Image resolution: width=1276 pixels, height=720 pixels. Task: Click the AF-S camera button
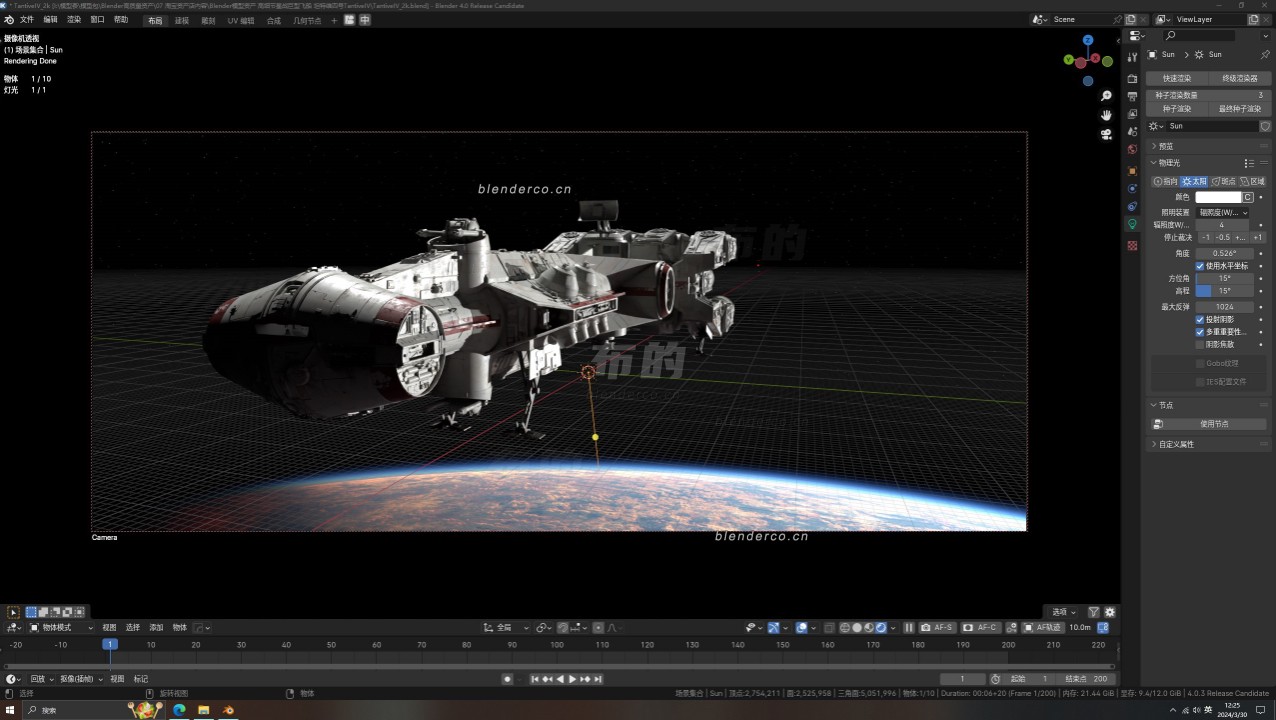coord(938,627)
